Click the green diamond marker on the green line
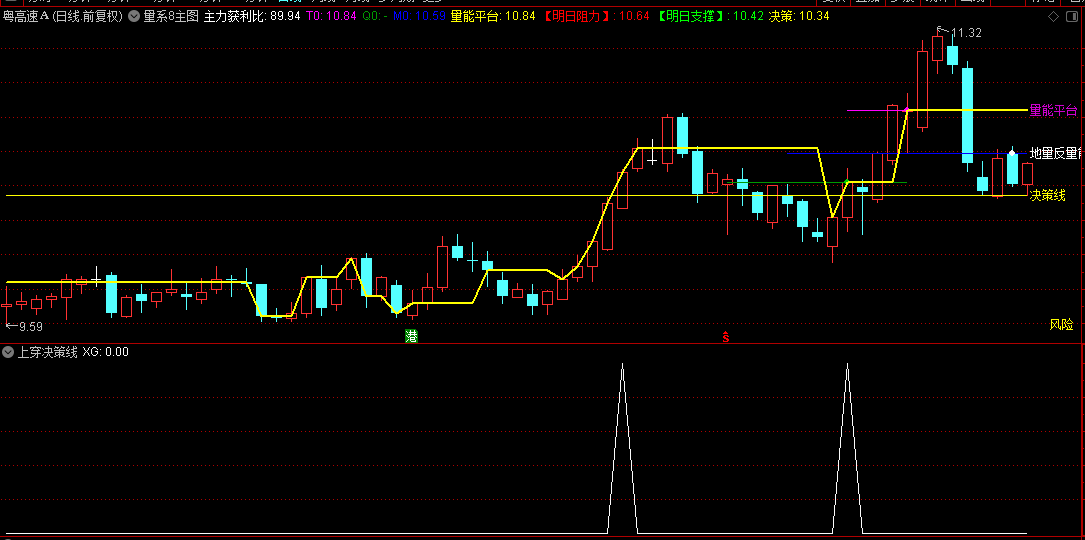 [x=846, y=182]
